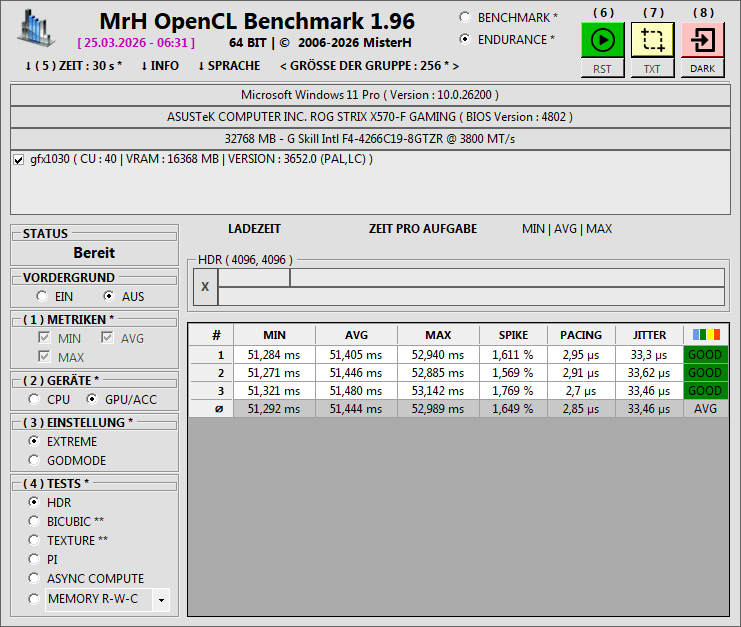The image size is (741, 627).
Task: Click the date stamp 25.03.2026 - 06:31
Action: (136, 43)
